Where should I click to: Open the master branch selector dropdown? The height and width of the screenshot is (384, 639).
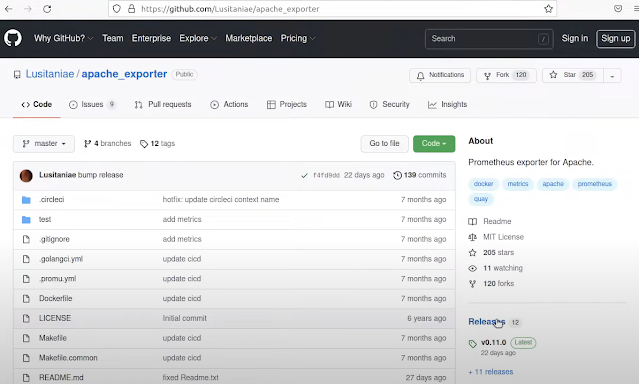(x=44, y=144)
